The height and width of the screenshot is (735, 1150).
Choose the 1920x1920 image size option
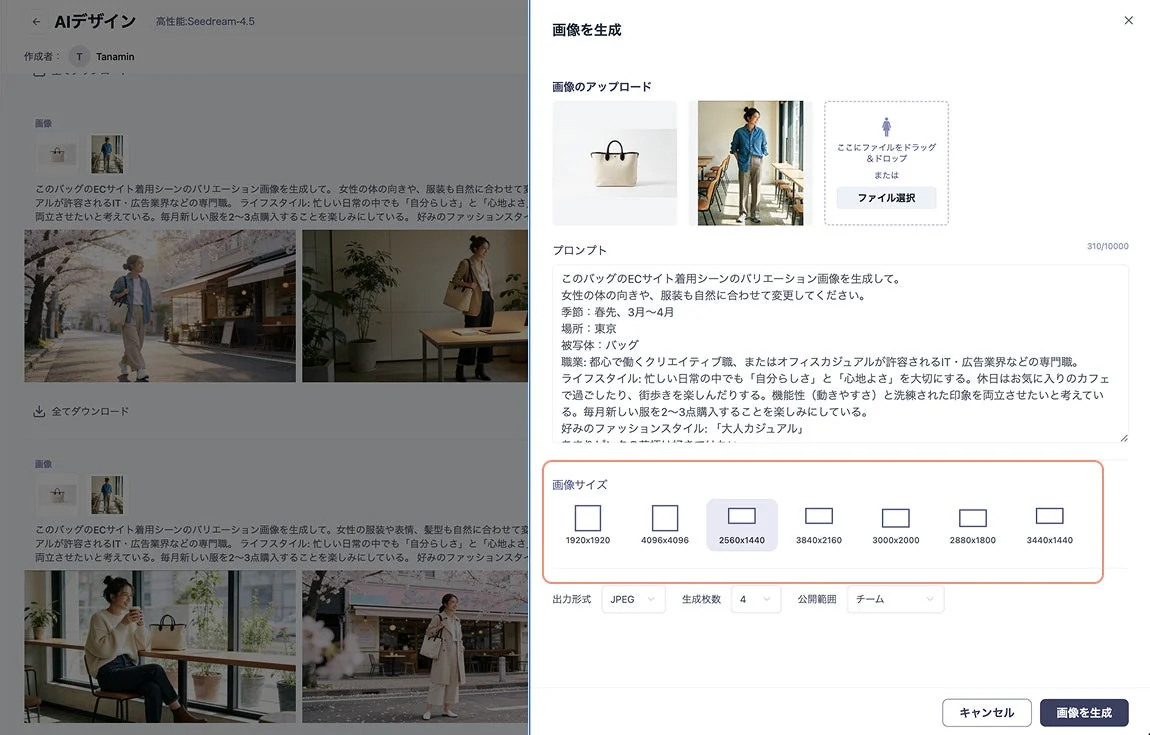click(x=587, y=518)
